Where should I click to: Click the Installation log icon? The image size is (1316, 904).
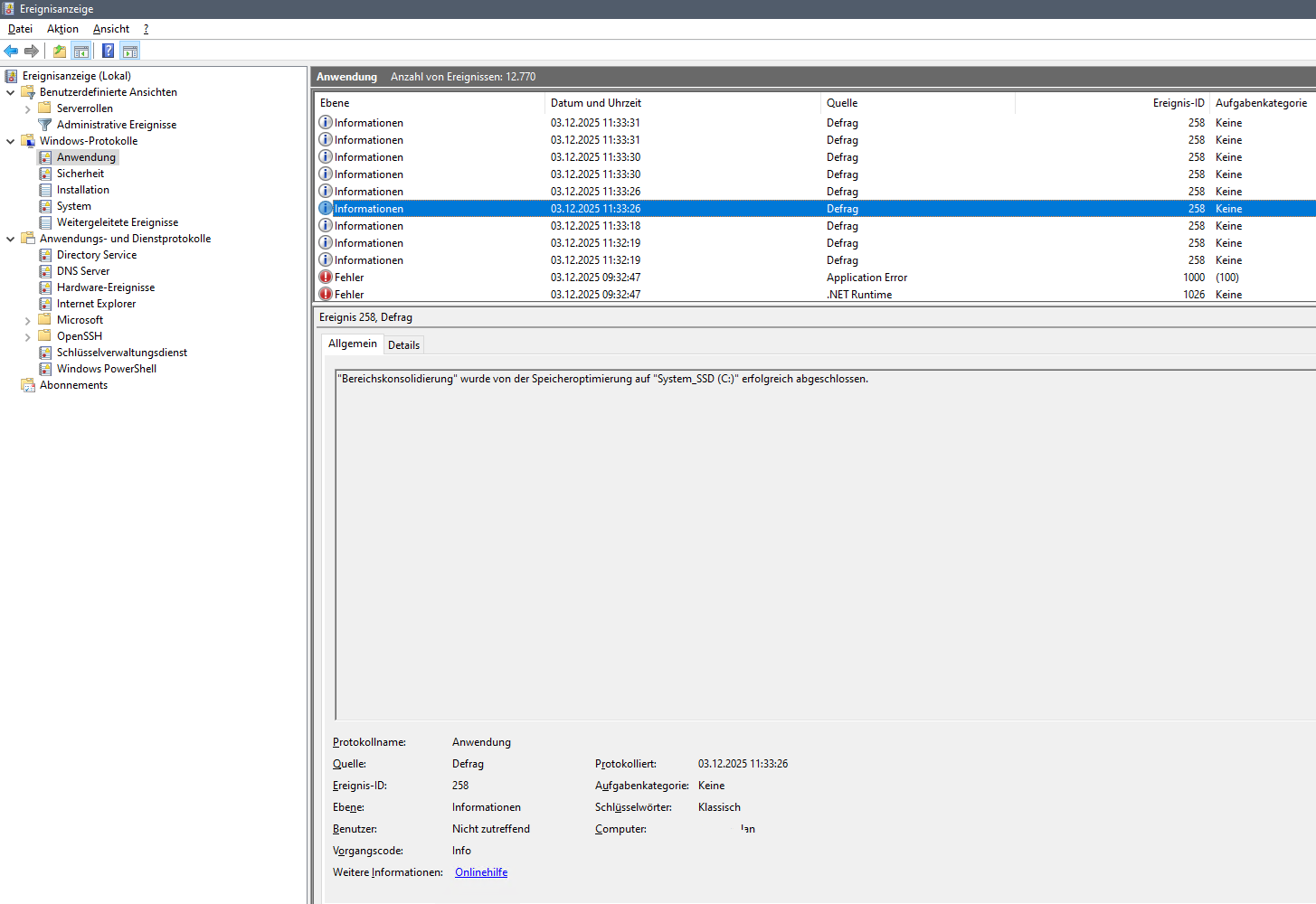45,190
